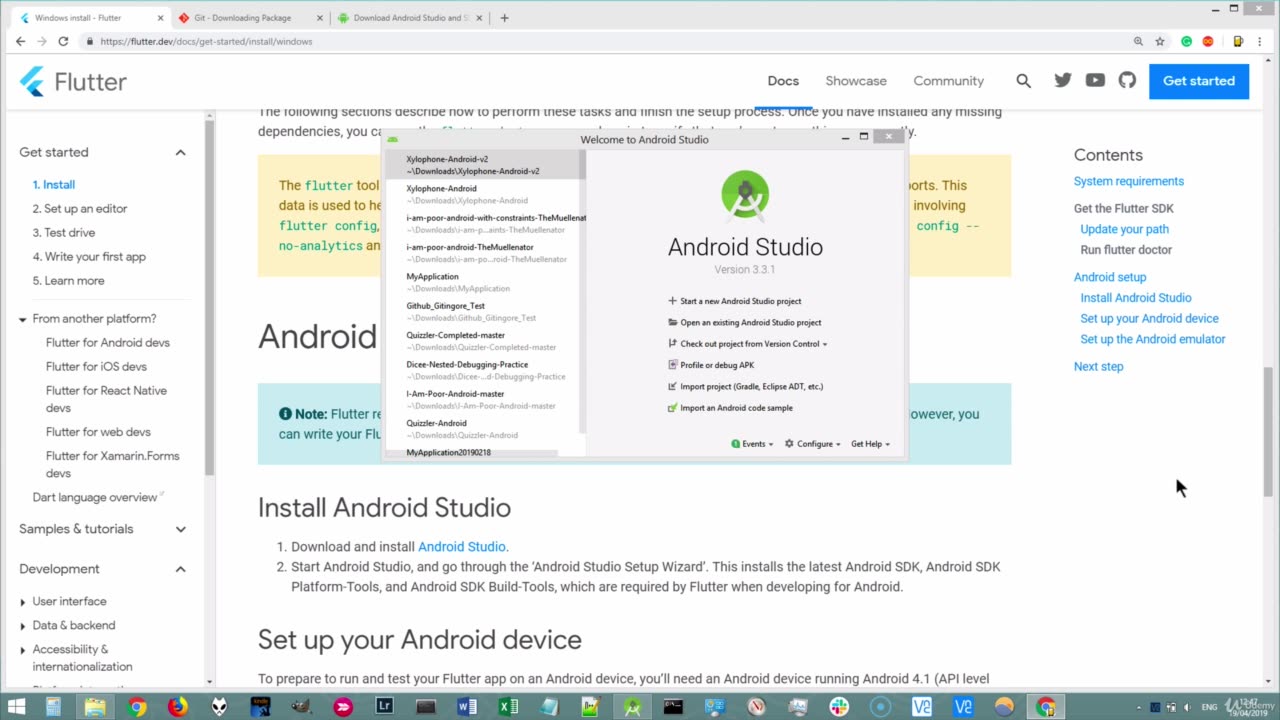This screenshot has height=720, width=1280.
Task: Open Flutter's YouTube icon link
Action: click(1095, 80)
